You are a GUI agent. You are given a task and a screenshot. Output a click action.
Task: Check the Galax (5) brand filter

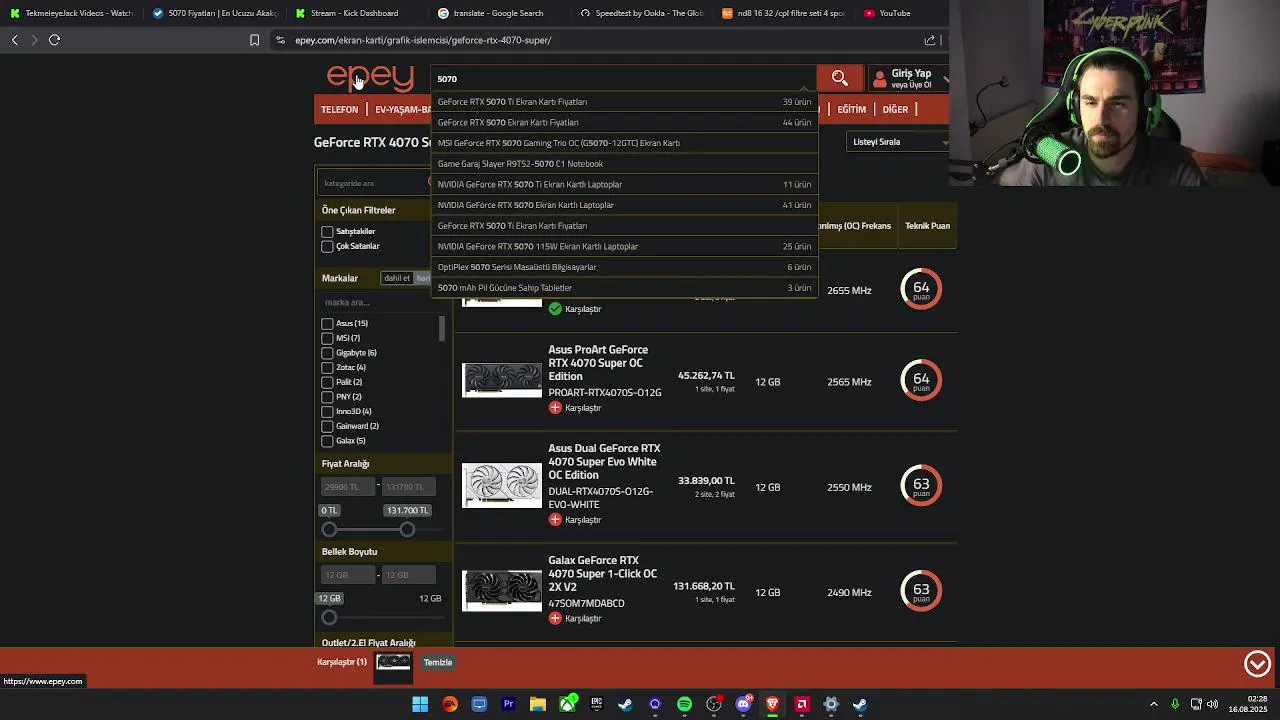click(327, 441)
